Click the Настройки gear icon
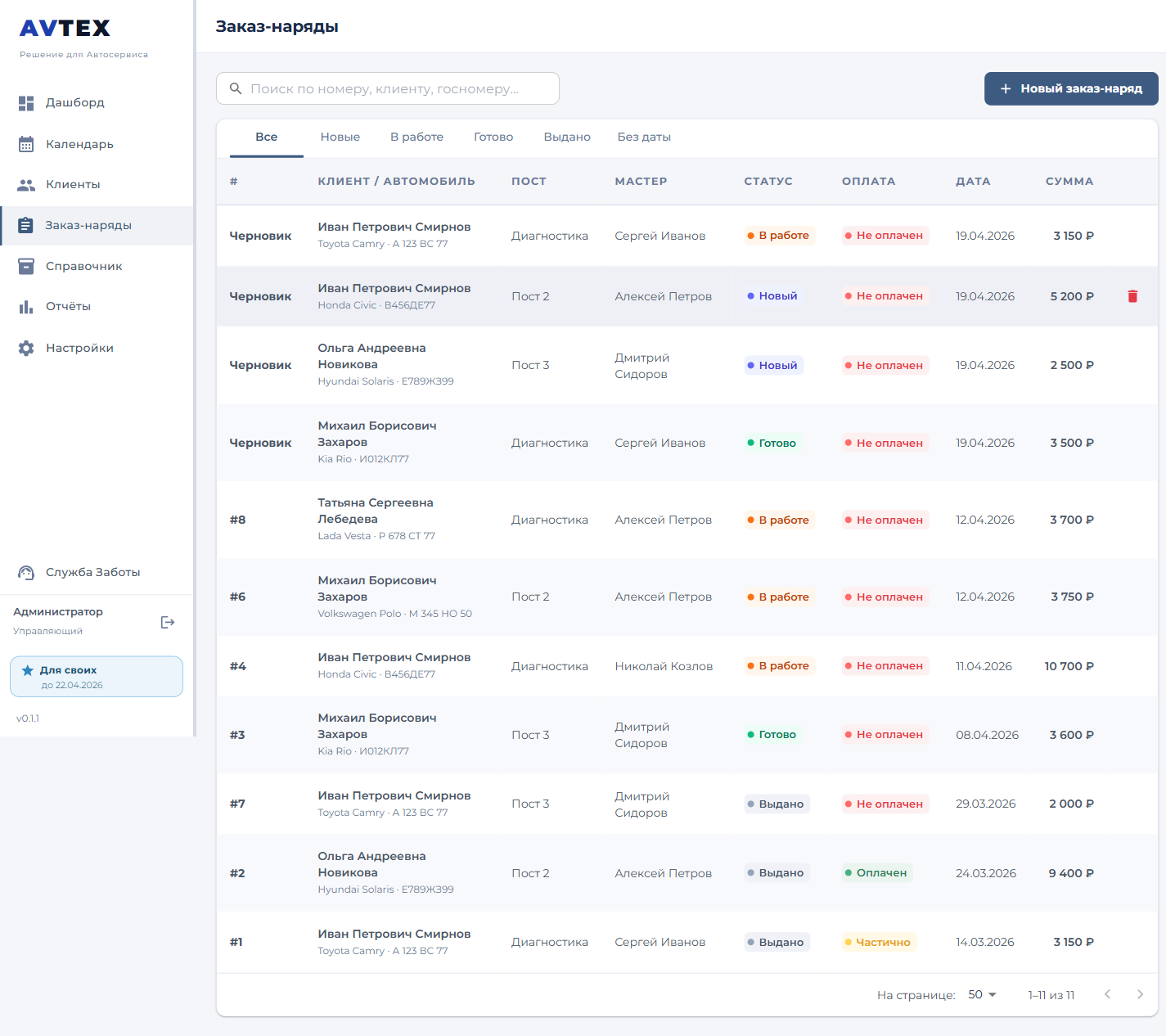The image size is (1166, 1036). [26, 348]
